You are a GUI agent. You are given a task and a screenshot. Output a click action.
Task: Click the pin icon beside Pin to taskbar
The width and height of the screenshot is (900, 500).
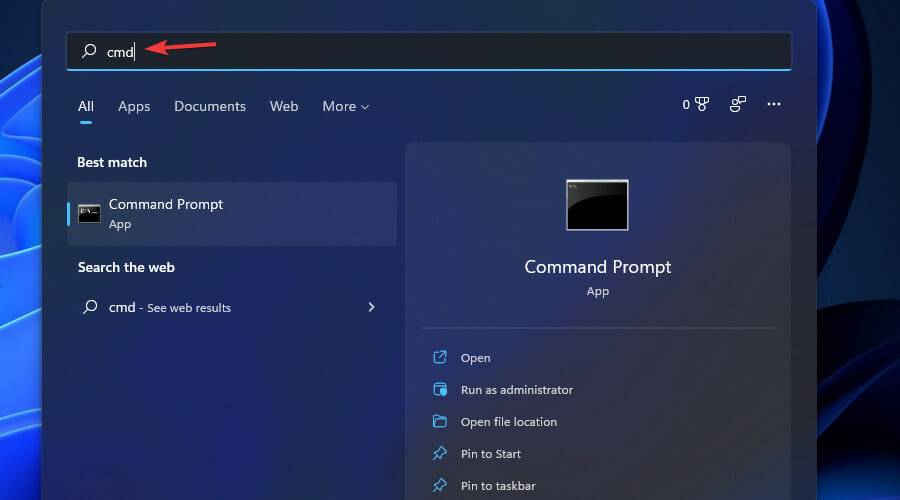(440, 485)
